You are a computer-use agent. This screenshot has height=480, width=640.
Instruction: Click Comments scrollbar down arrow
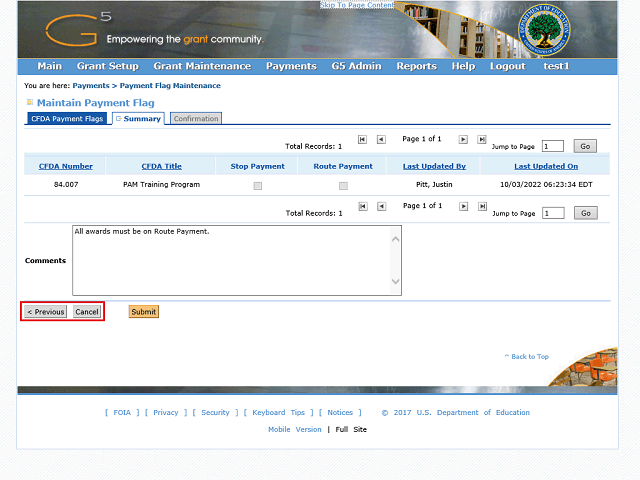pos(395,281)
